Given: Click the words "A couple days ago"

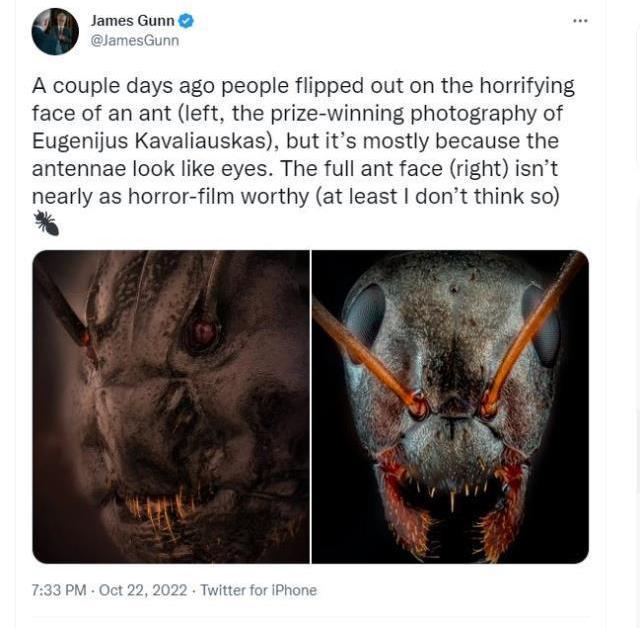Looking at the screenshot, I should click(108, 87).
